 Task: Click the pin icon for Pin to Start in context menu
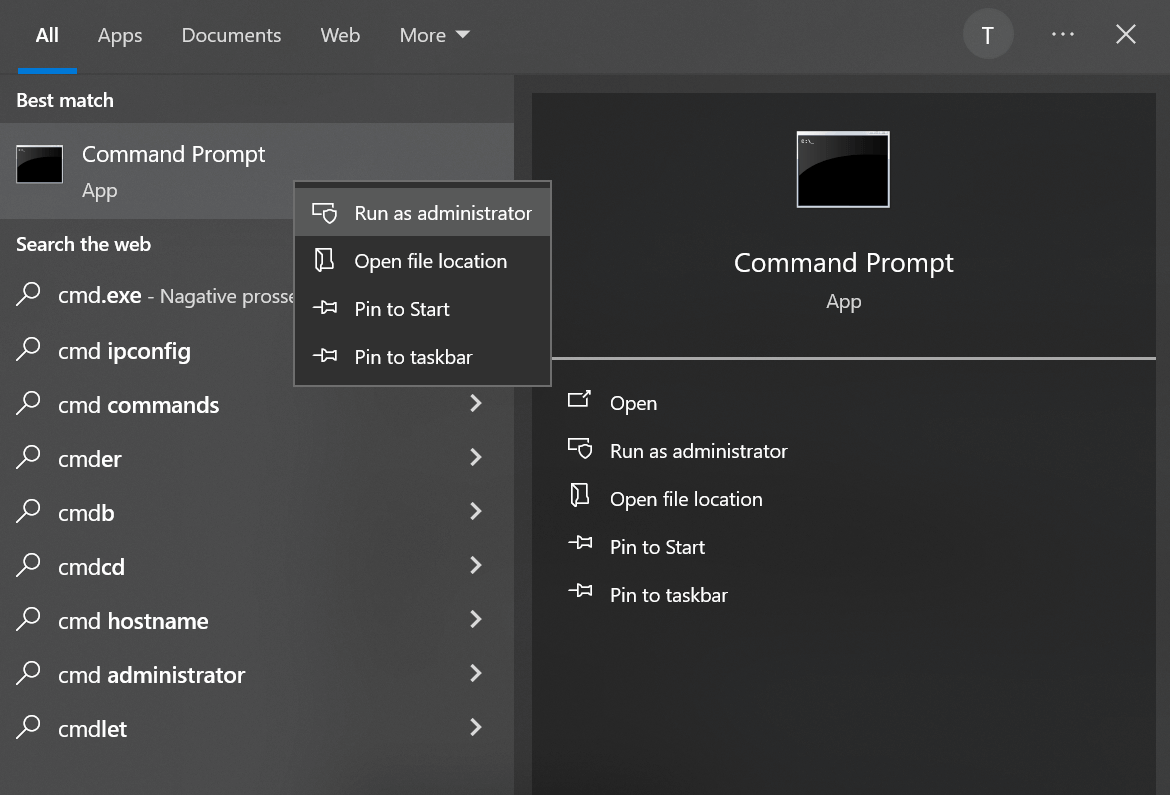pos(325,309)
